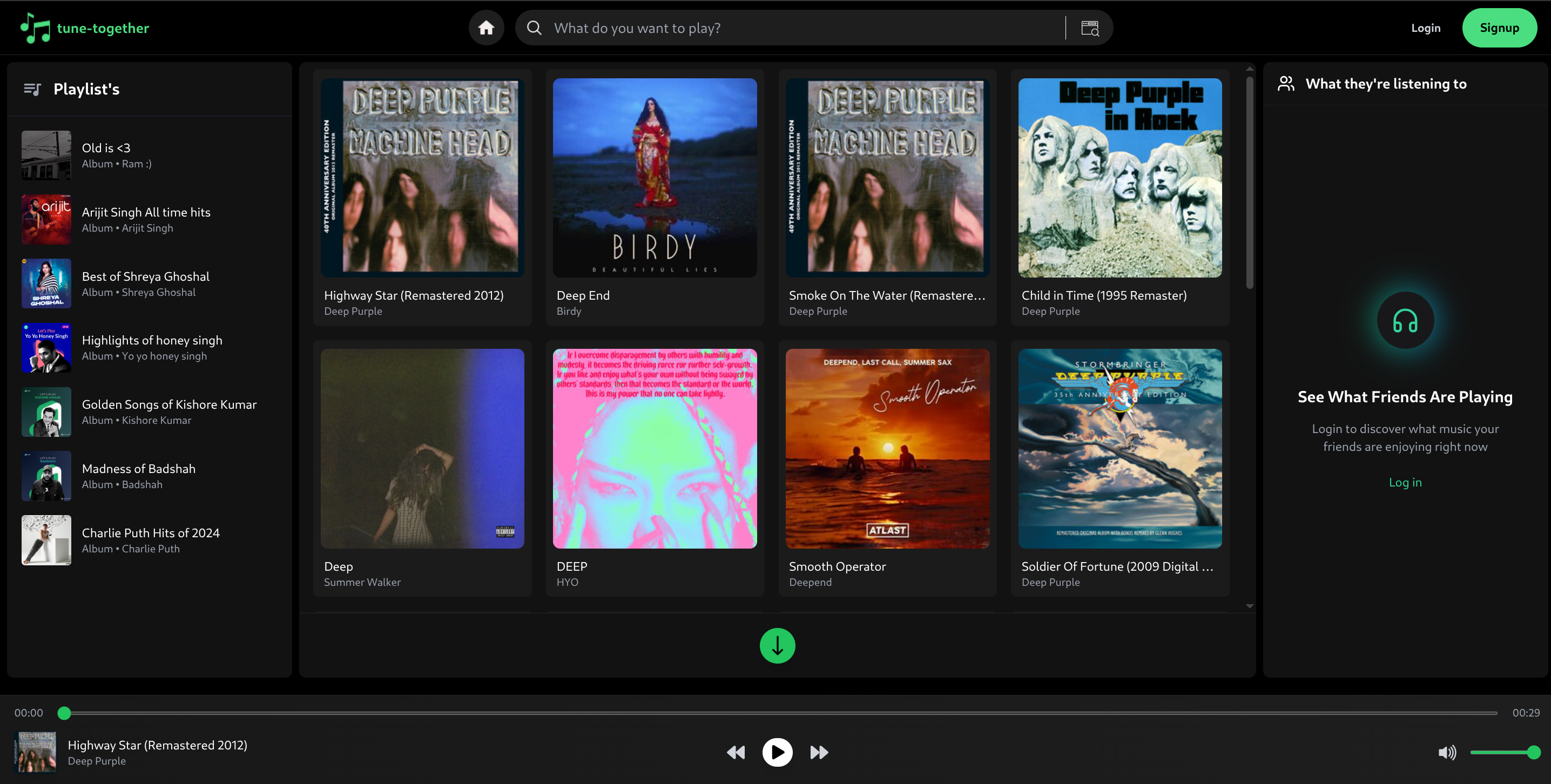The image size is (1551, 784).
Task: Skip to the previous track
Action: tap(736, 752)
